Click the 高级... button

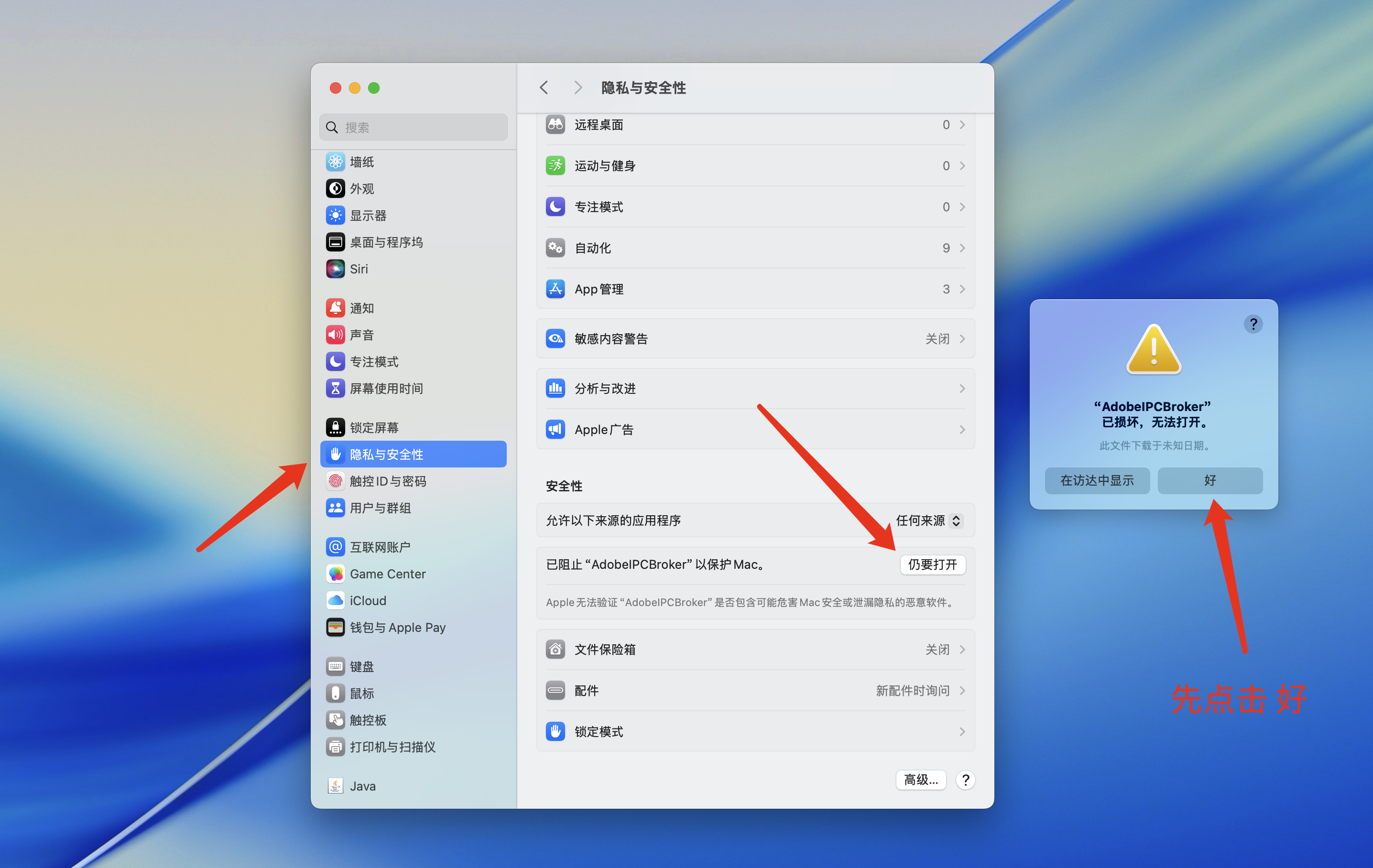(x=921, y=780)
